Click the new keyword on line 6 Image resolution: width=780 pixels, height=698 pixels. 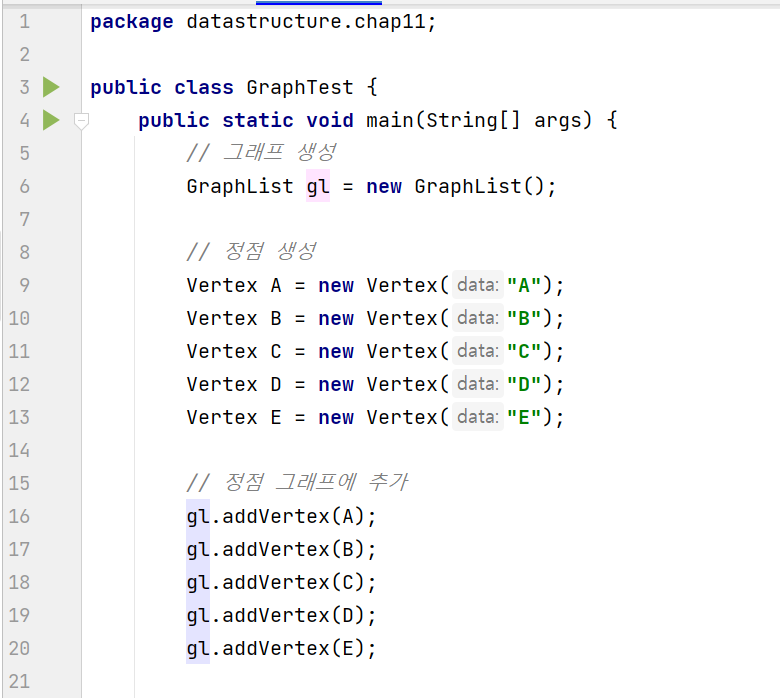tap(384, 187)
